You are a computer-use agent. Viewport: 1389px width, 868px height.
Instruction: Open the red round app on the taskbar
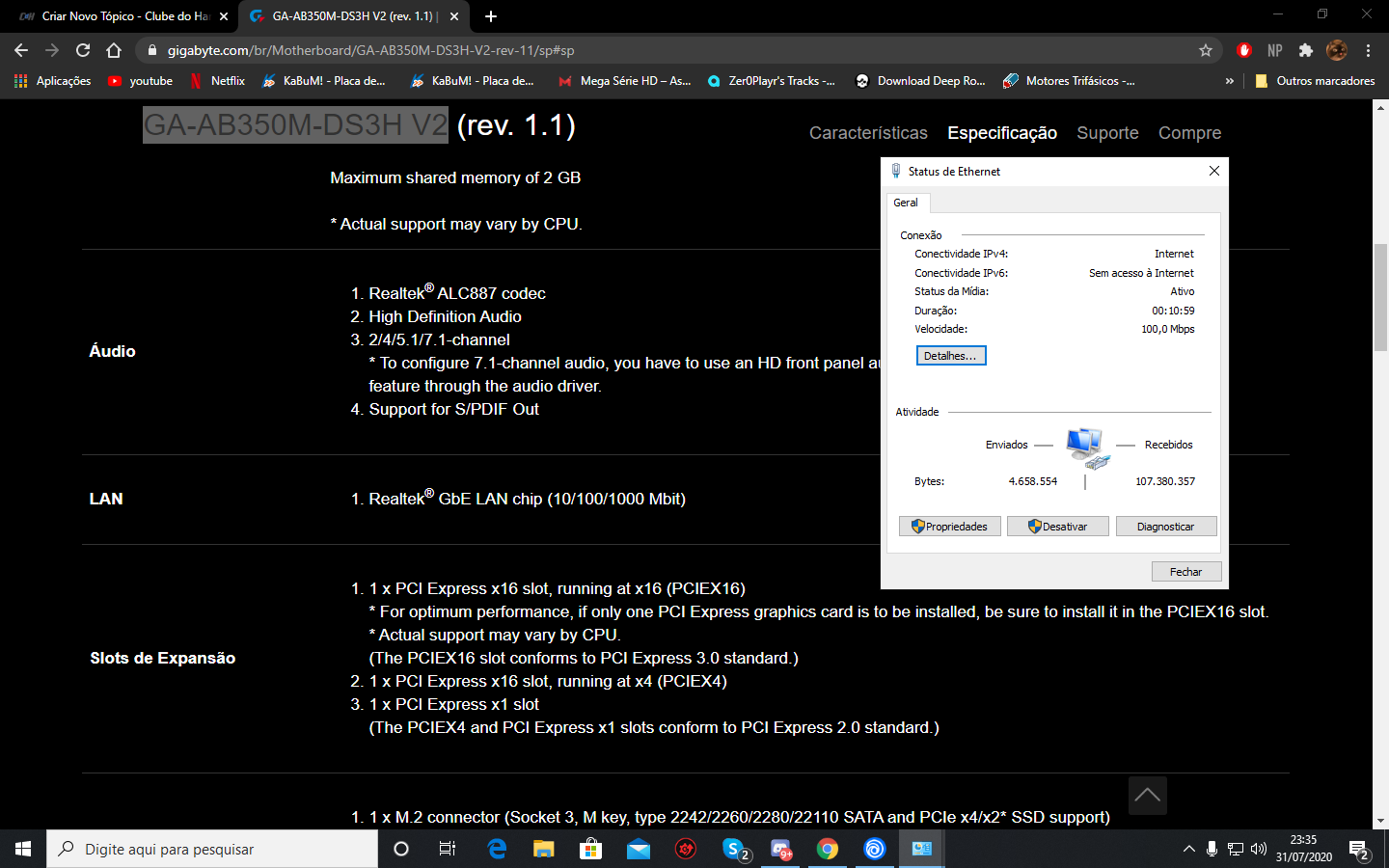(x=686, y=849)
